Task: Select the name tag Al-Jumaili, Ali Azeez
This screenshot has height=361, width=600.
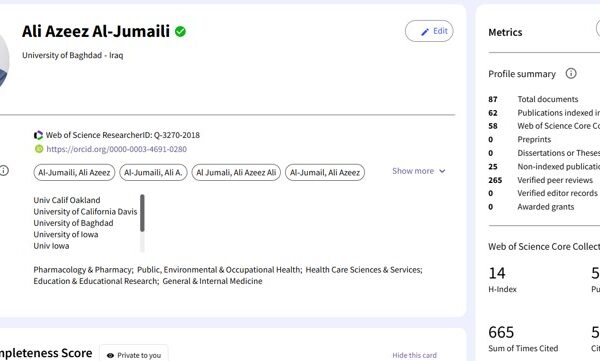Action: 74,173
